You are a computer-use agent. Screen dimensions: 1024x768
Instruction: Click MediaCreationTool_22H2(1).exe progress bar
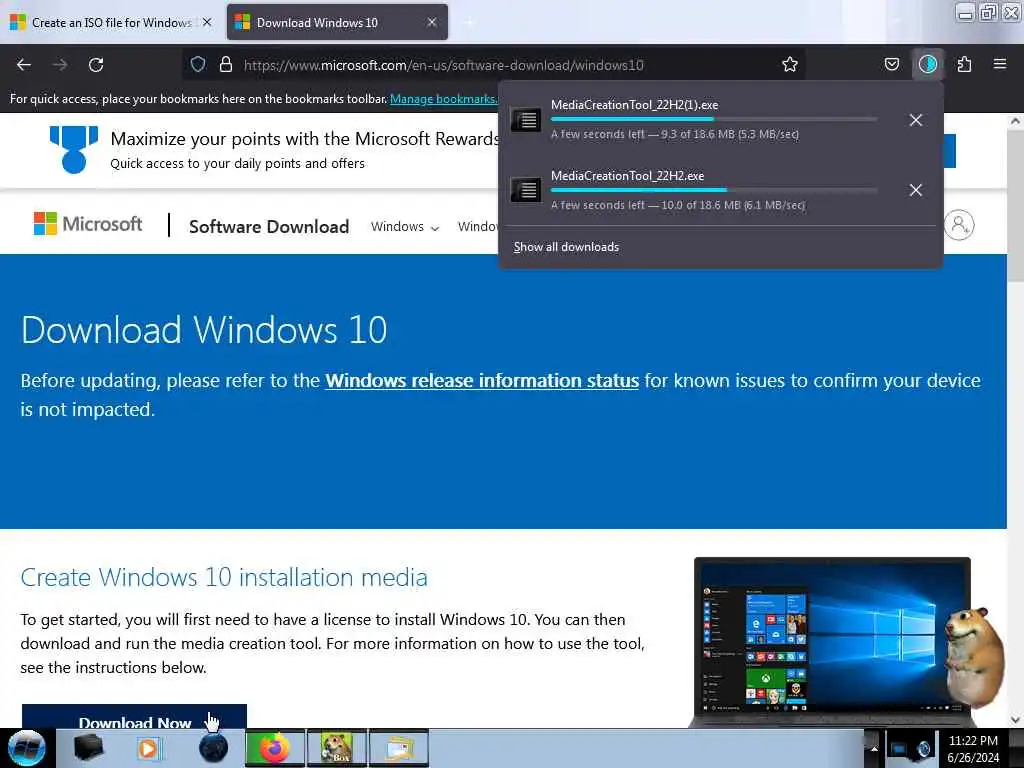click(714, 120)
